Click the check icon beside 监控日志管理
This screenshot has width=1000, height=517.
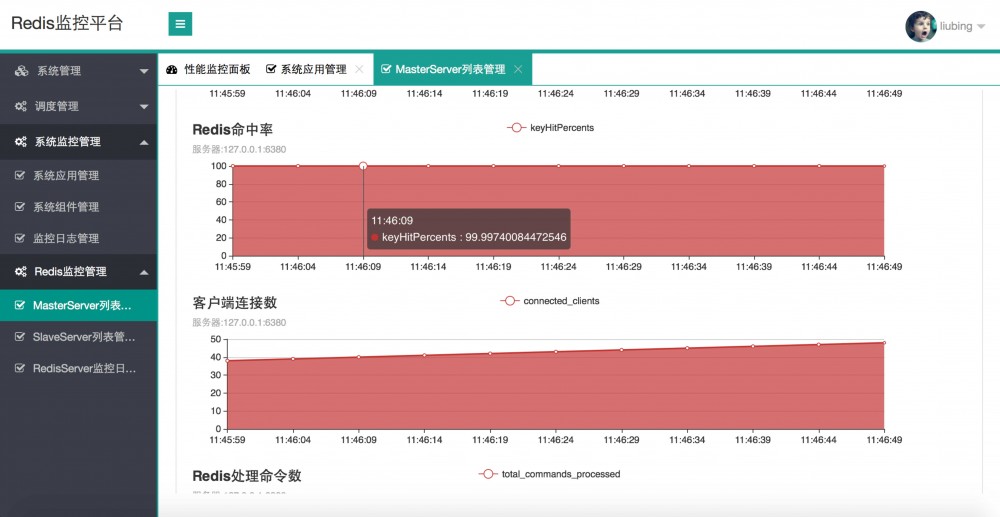tap(20, 238)
